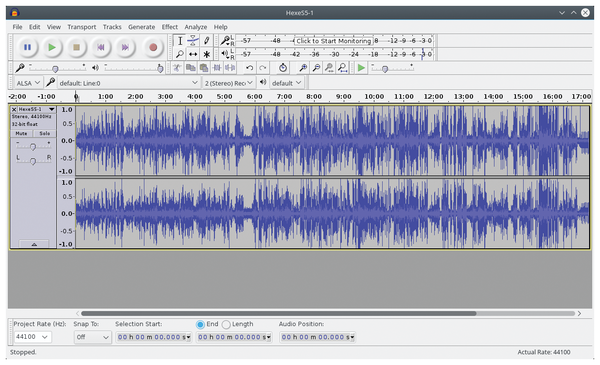The image size is (600, 365).
Task: Select the Length radio button
Action: 226,324
